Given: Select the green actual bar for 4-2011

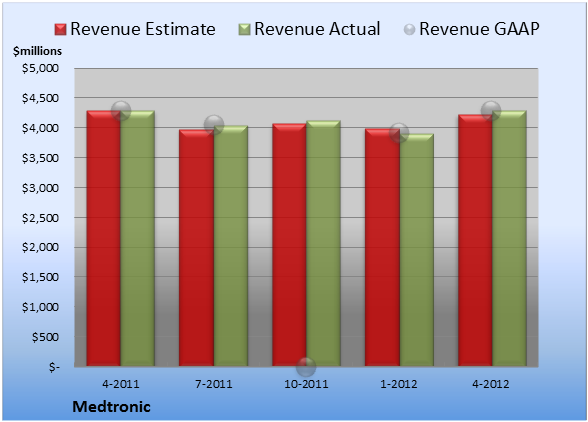Looking at the screenshot, I should point(138,238).
